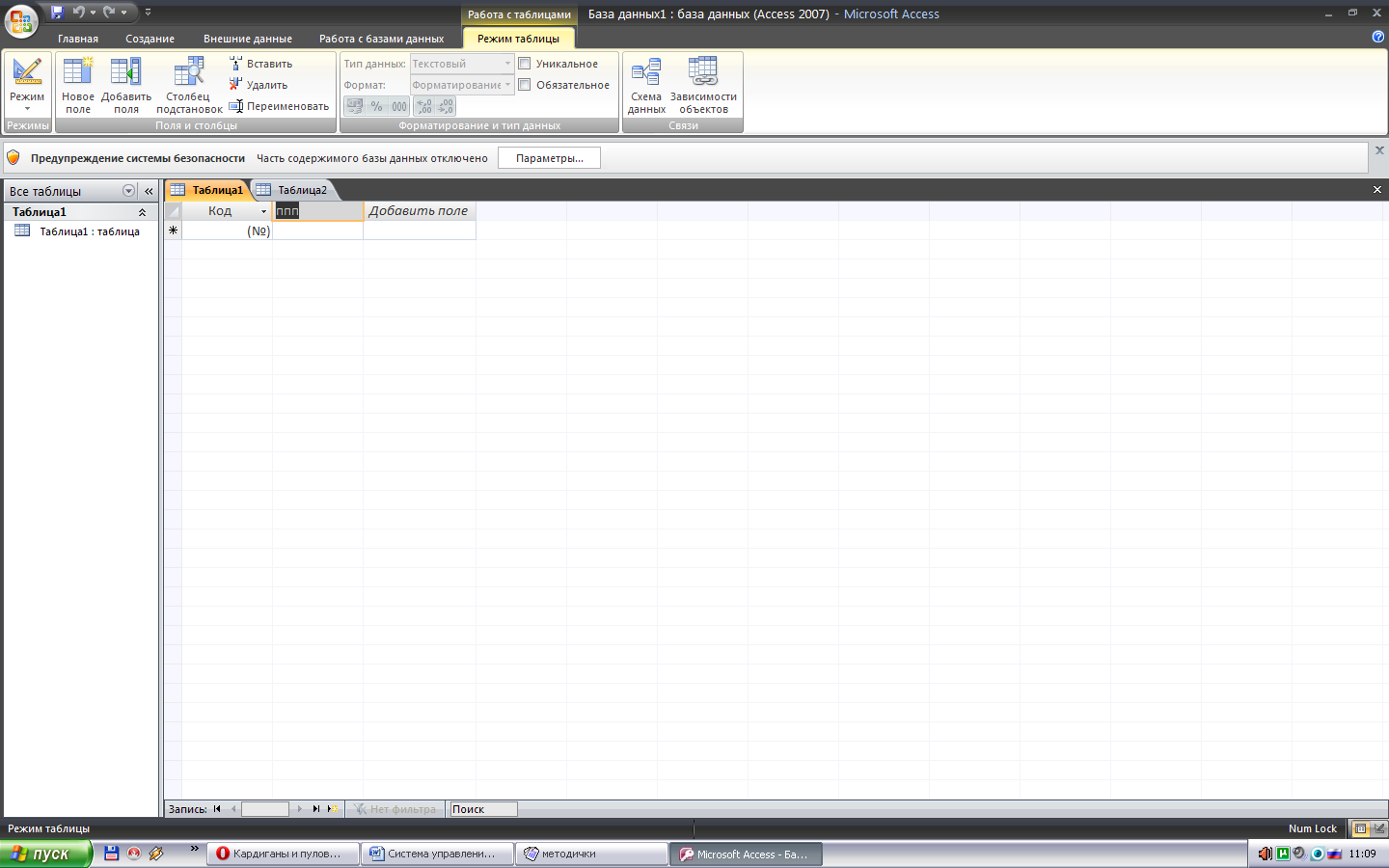
Task: Click the пуск Start button
Action: [x=45, y=854]
